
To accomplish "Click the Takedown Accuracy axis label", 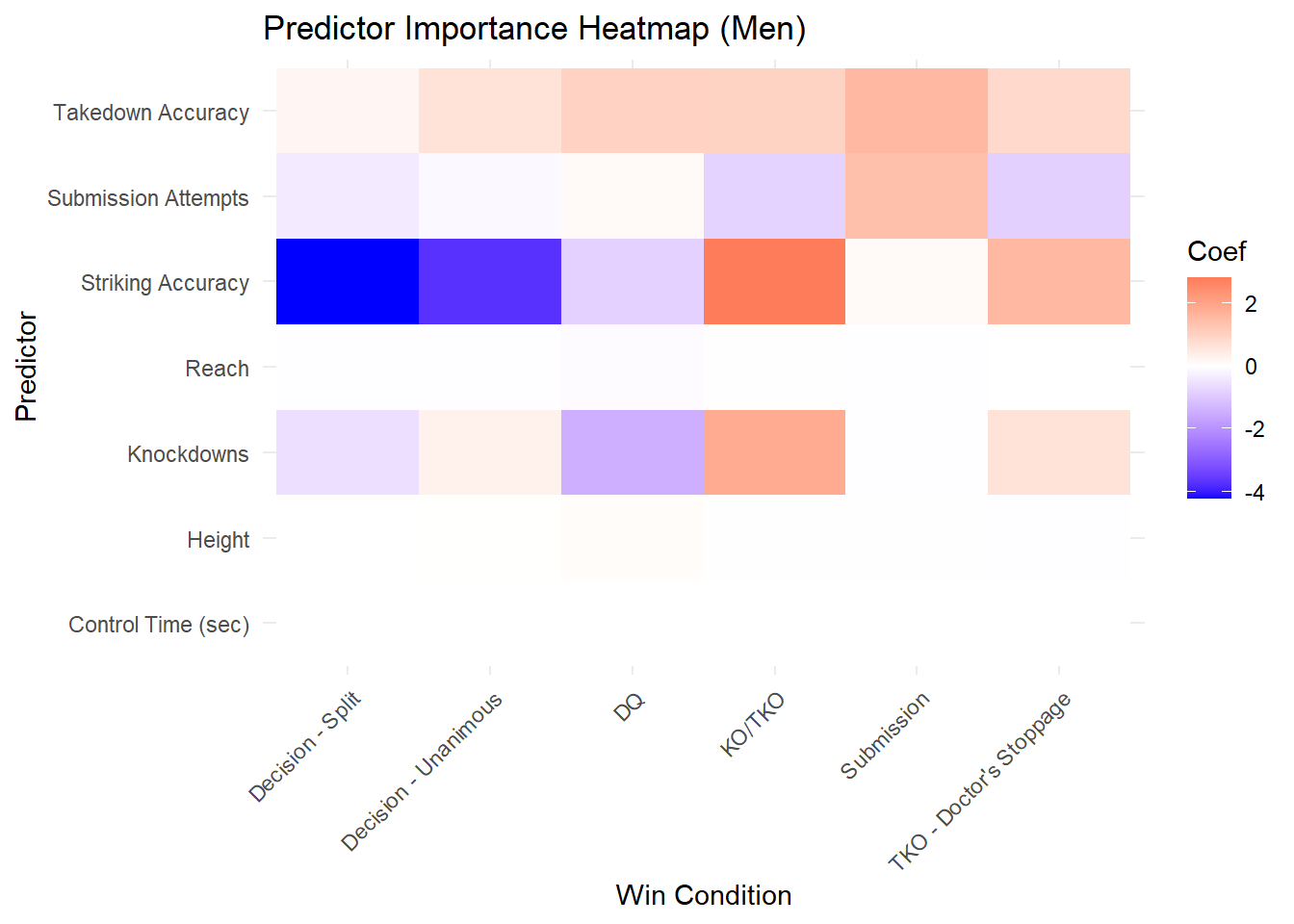I will pyautogui.click(x=151, y=113).
